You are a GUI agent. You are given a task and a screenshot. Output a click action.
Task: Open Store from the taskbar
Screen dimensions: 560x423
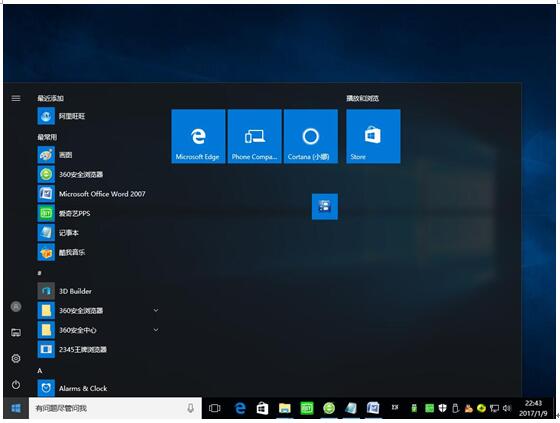coord(262,408)
